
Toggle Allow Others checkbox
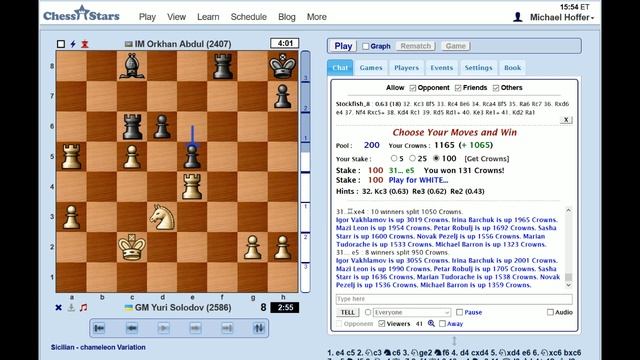(496, 88)
